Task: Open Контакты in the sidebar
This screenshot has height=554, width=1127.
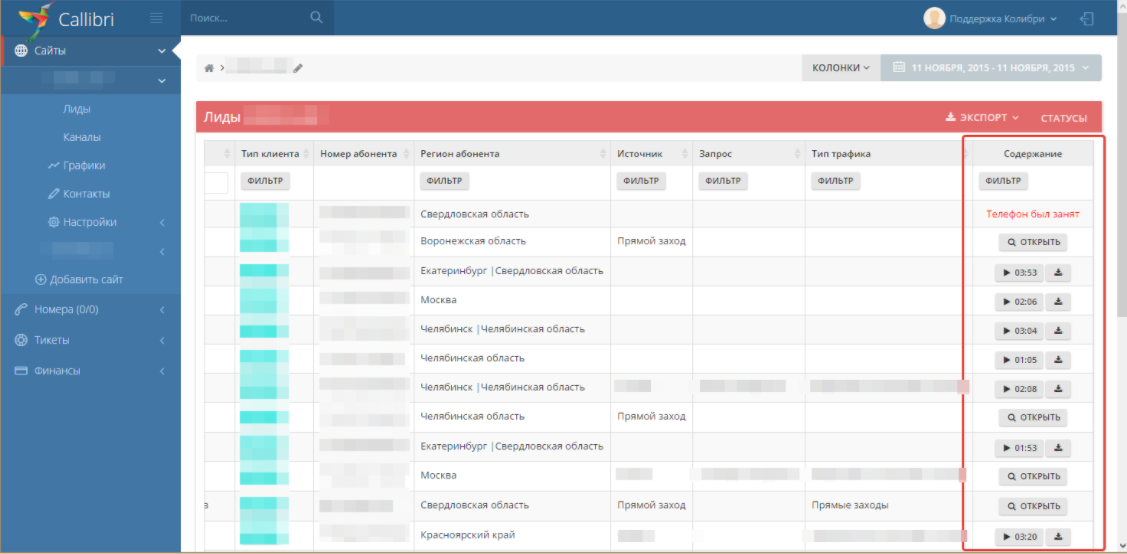Action: tap(79, 194)
